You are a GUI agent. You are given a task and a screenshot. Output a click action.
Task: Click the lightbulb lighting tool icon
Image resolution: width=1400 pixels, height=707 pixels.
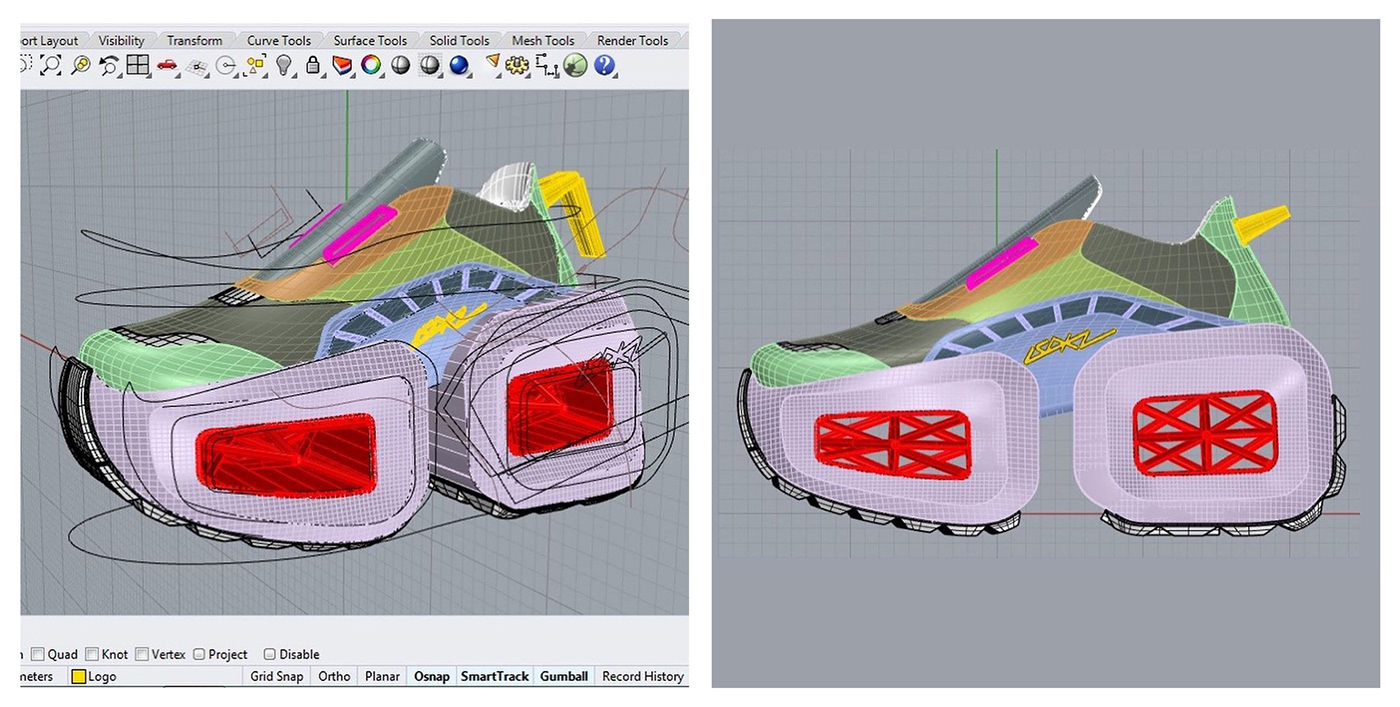coord(286,65)
